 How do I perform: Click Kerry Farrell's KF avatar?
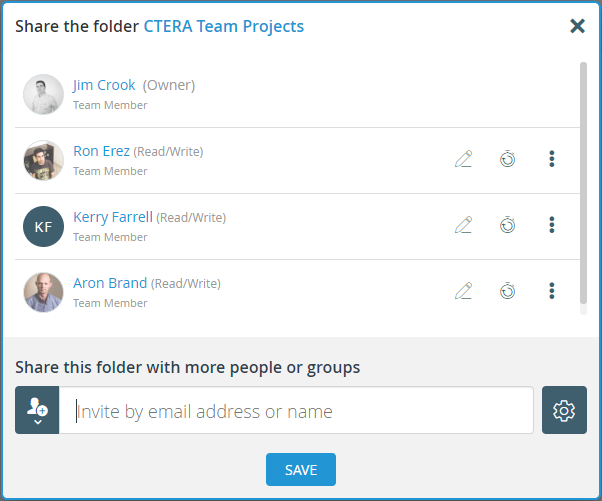click(43, 226)
